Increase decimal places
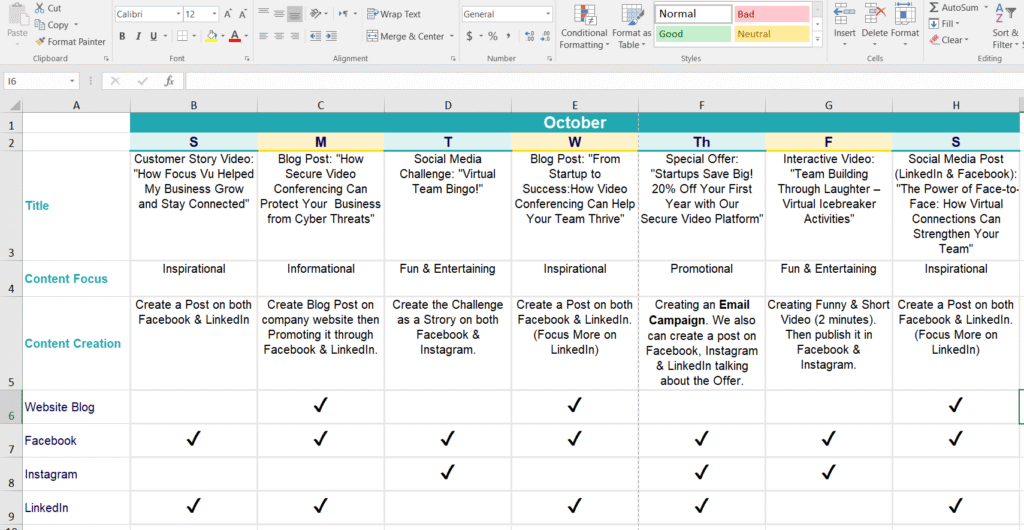The width and height of the screenshot is (1024, 530). 530,37
